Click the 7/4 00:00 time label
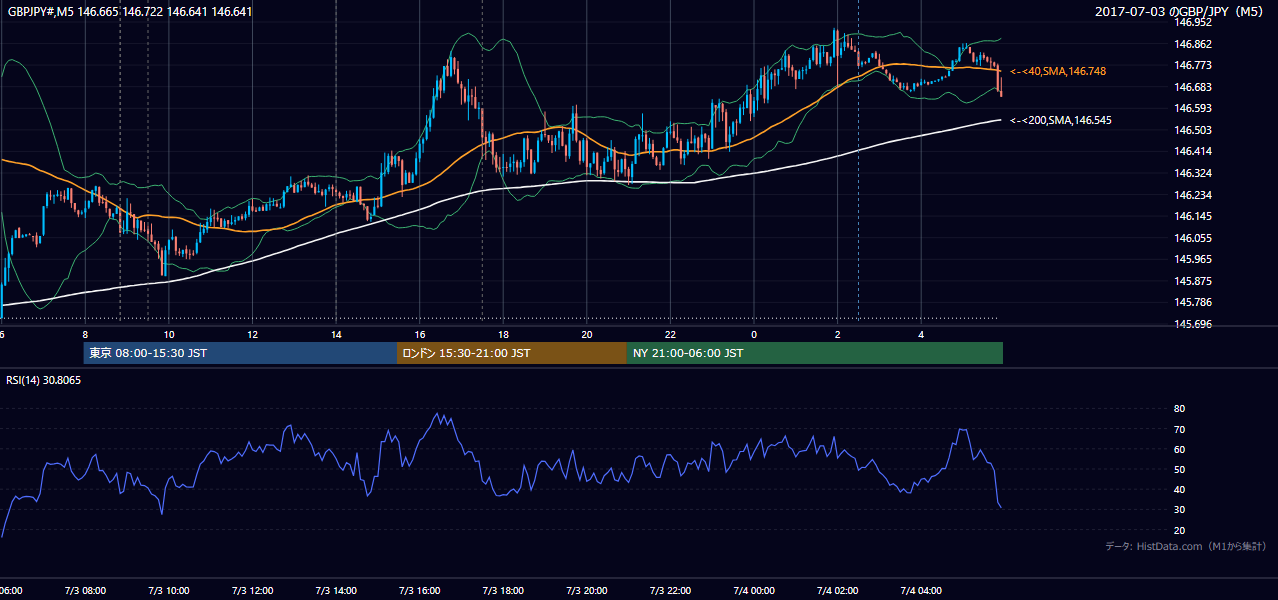Viewport: 1278px width, 600px height. coord(754,591)
